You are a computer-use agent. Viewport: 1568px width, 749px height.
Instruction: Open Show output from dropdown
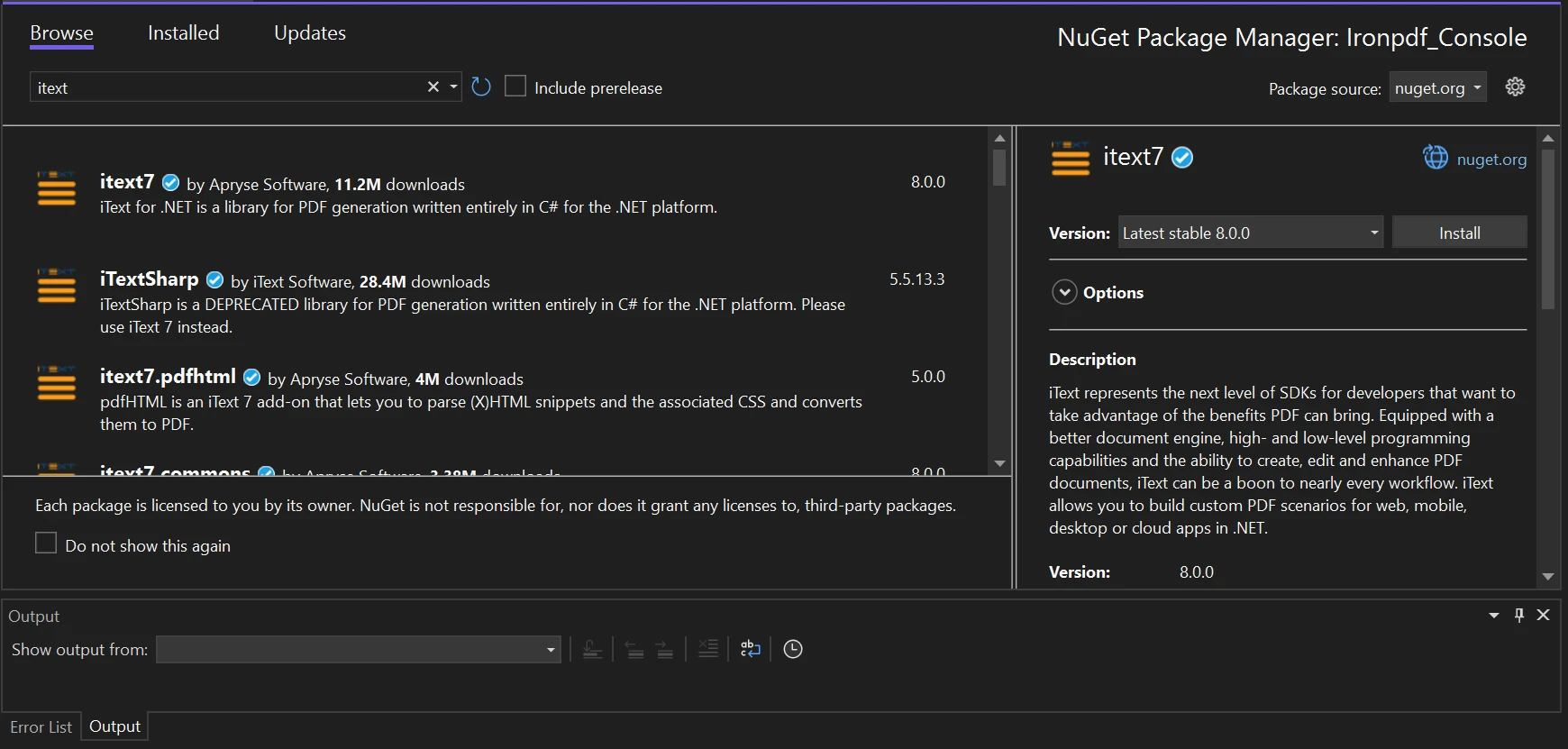[358, 649]
